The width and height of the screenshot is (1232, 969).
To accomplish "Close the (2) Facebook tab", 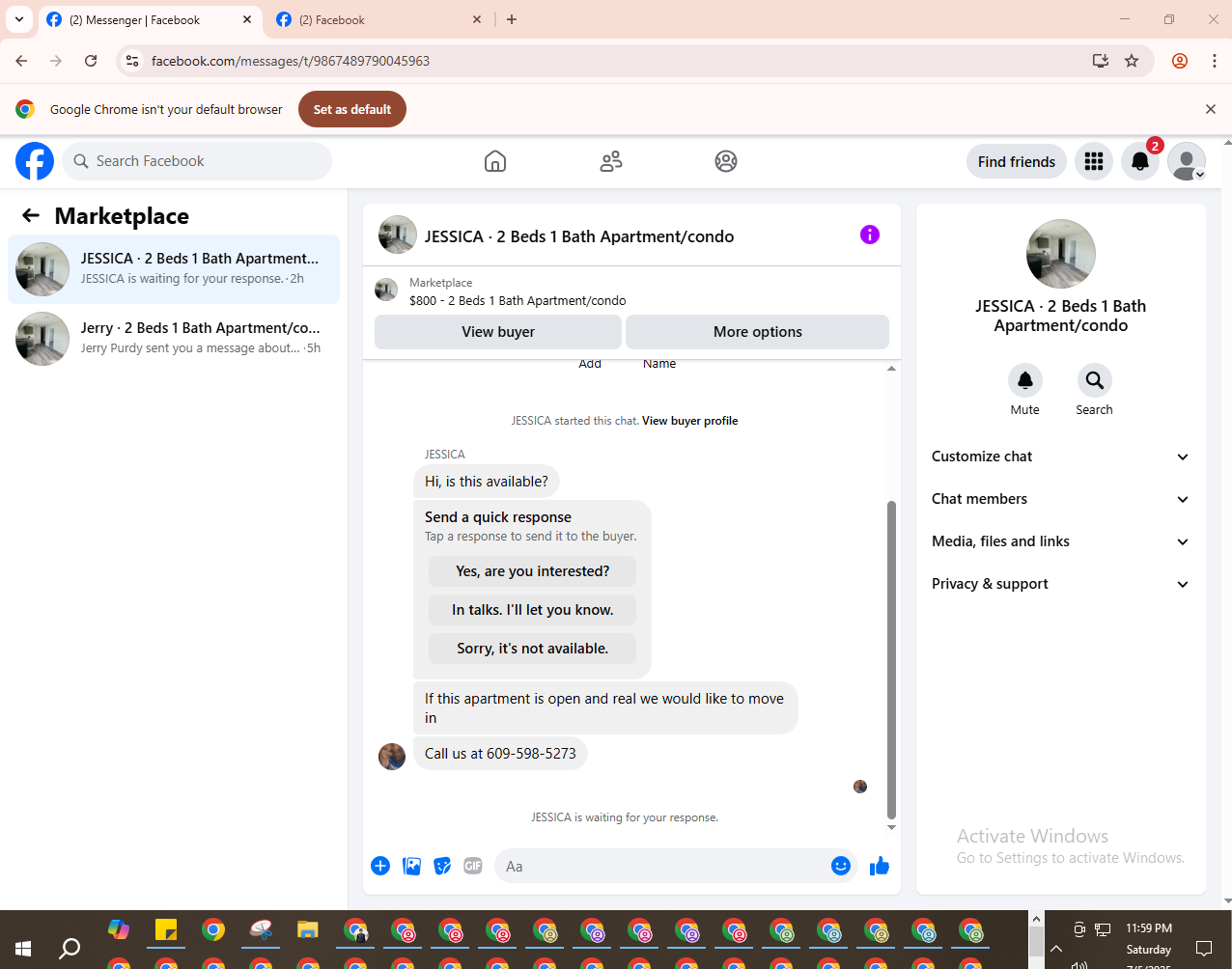I will click(x=477, y=19).
